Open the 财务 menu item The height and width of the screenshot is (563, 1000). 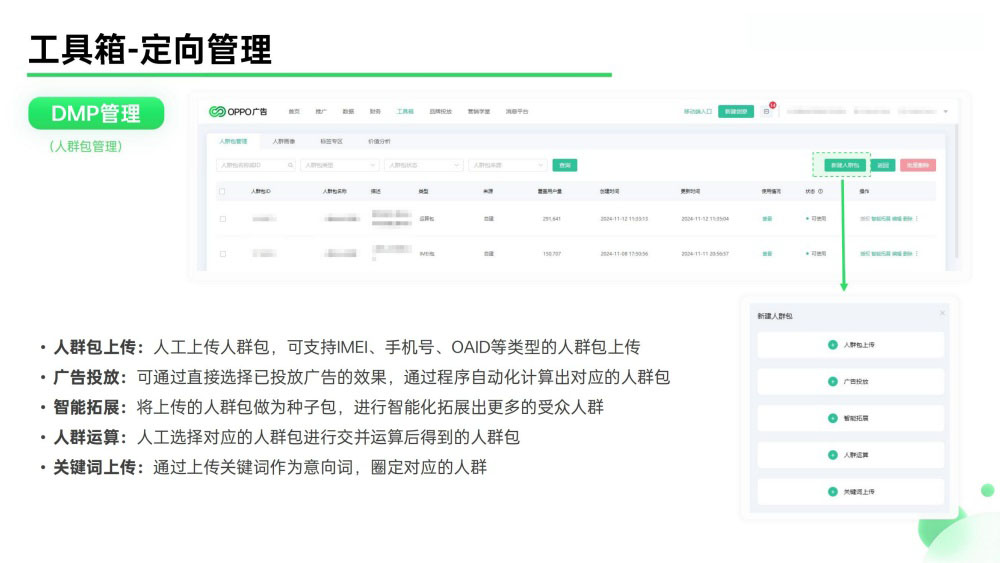coord(375,112)
